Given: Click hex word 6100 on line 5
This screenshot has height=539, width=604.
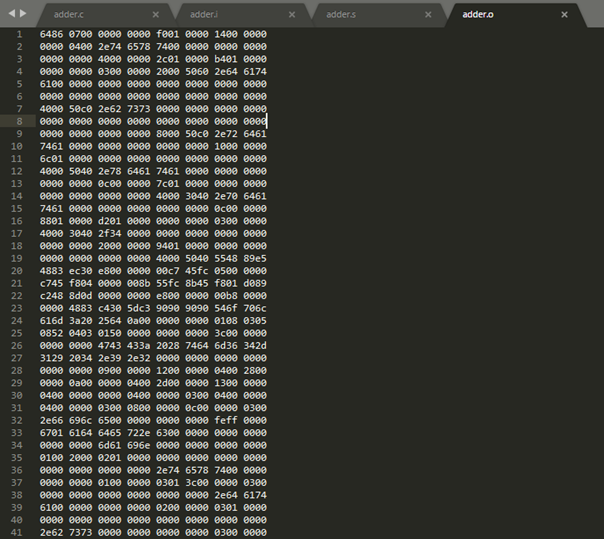Looking at the screenshot, I should [x=51, y=84].
